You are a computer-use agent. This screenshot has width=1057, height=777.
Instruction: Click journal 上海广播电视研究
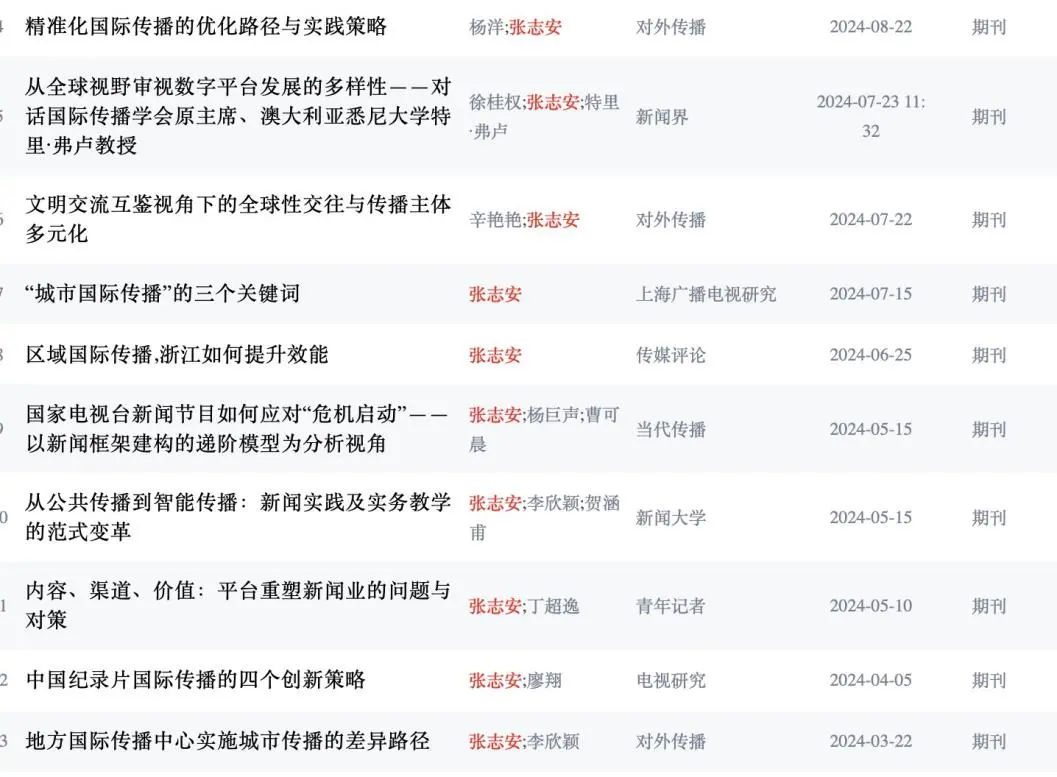click(706, 294)
